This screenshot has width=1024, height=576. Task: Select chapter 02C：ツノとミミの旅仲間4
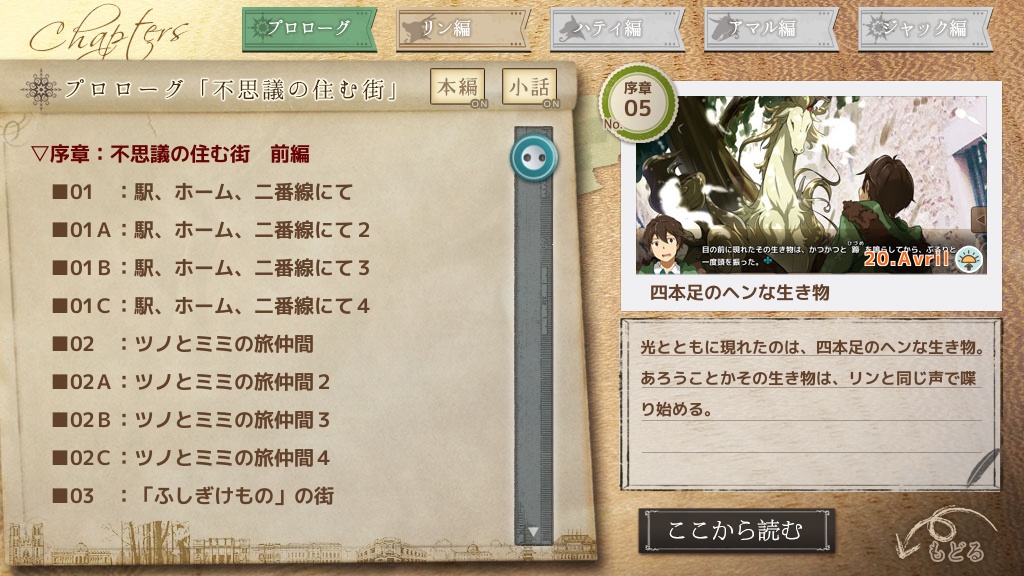(x=191, y=457)
